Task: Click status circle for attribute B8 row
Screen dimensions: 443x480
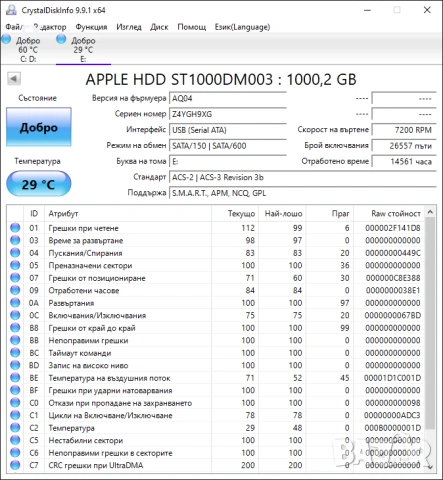Action: click(15, 328)
